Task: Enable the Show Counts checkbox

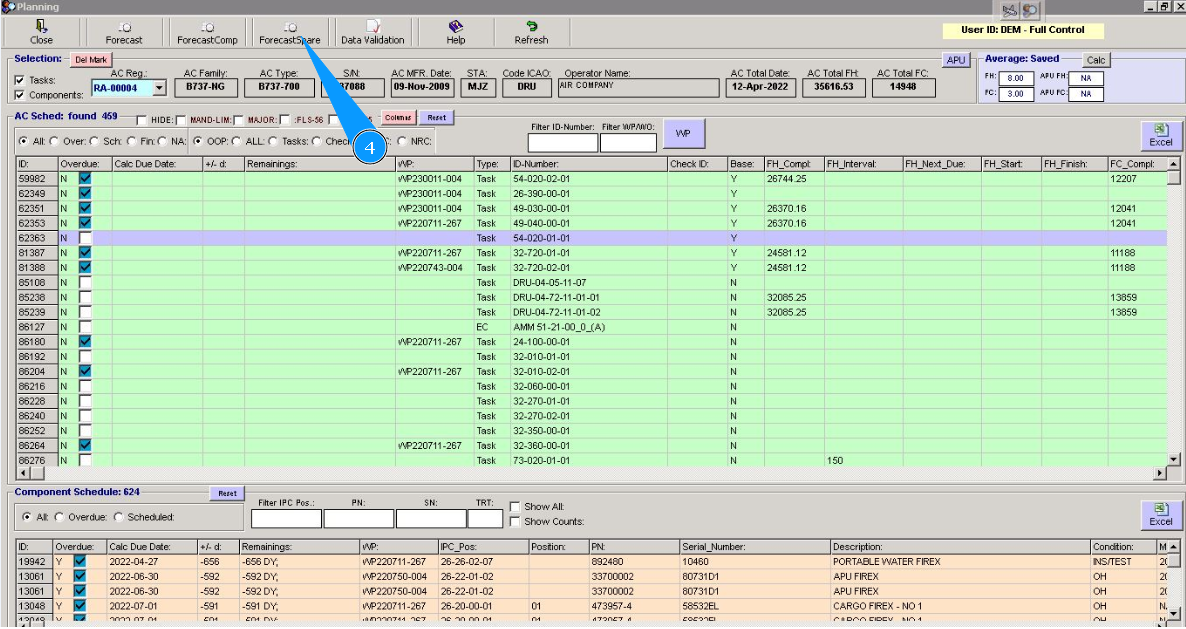Action: [x=515, y=521]
